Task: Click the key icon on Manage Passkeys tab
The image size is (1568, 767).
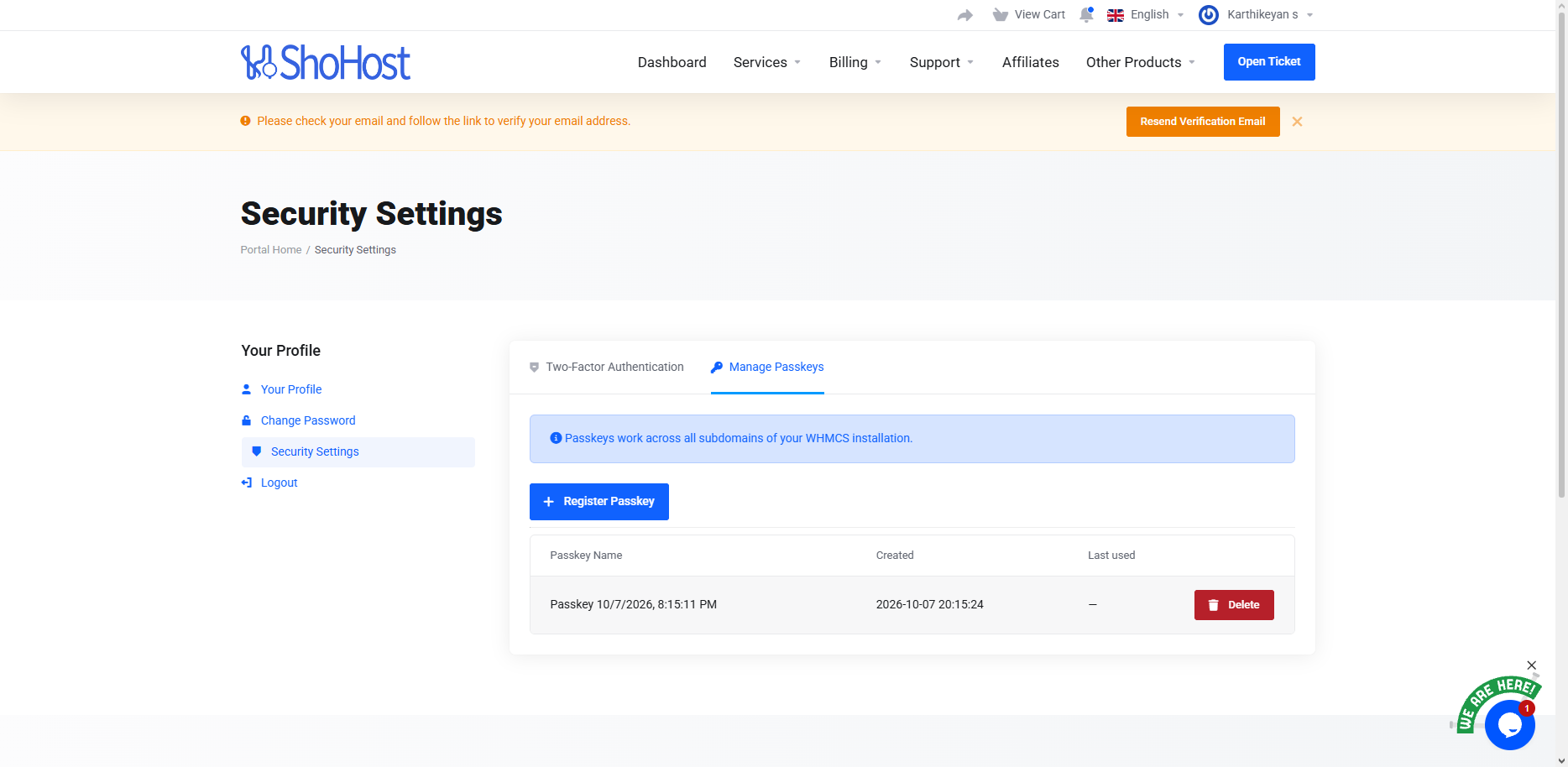Action: tap(716, 368)
